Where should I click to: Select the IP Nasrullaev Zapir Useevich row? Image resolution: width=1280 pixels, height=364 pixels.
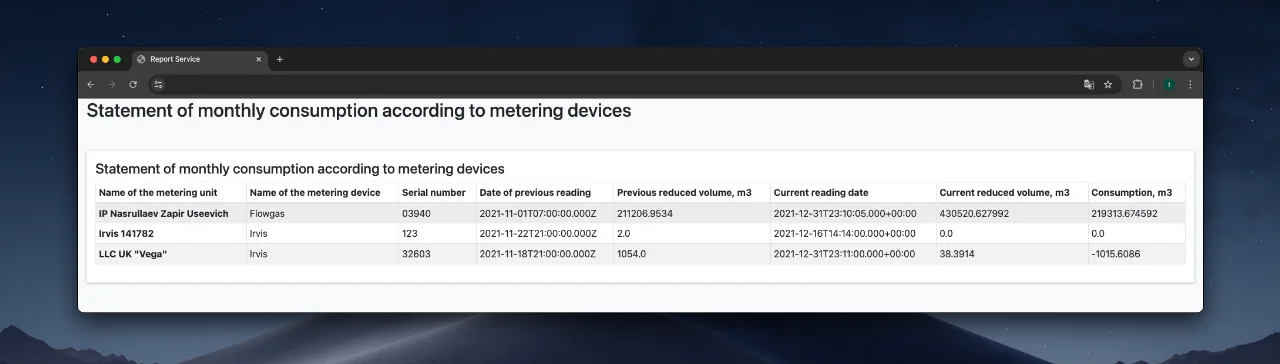[640, 213]
